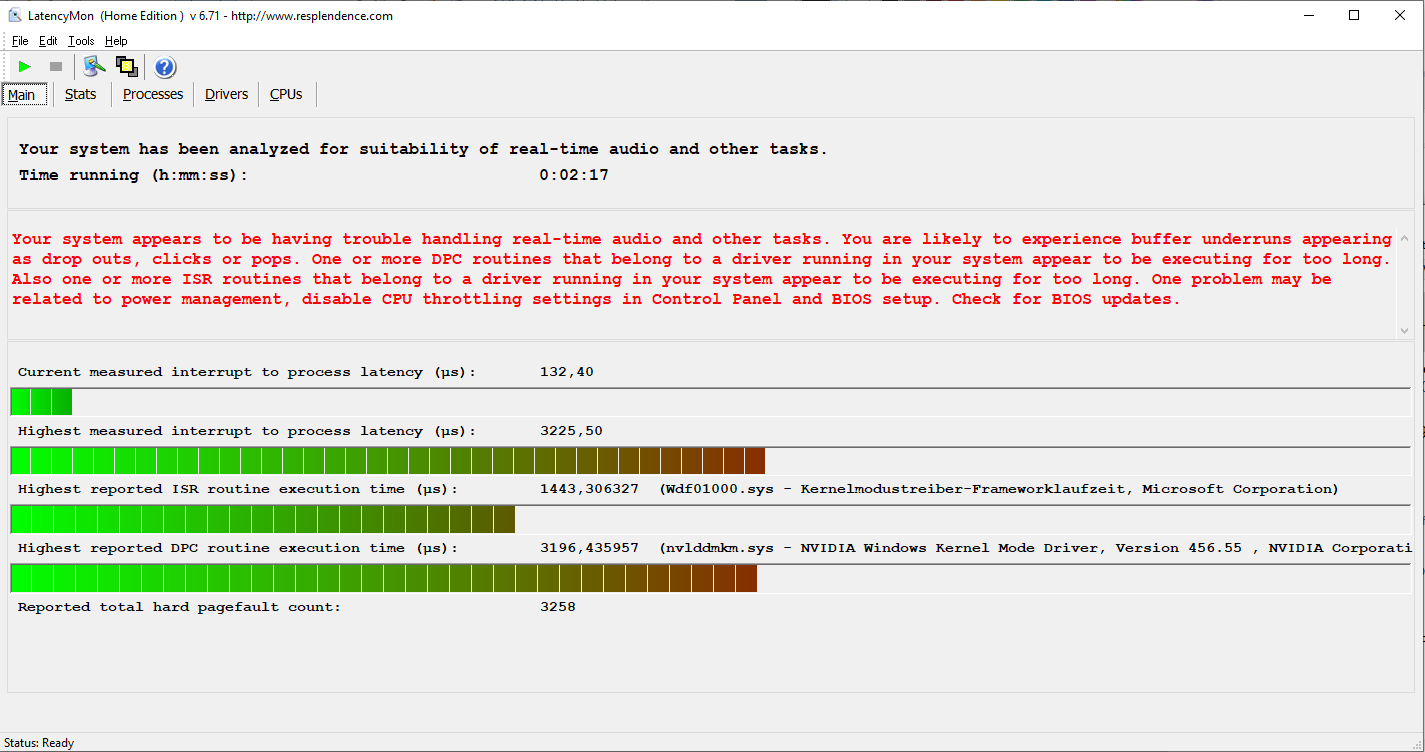Click the report box's scroll up arrow
The height and width of the screenshot is (752, 1425).
coord(1405,239)
